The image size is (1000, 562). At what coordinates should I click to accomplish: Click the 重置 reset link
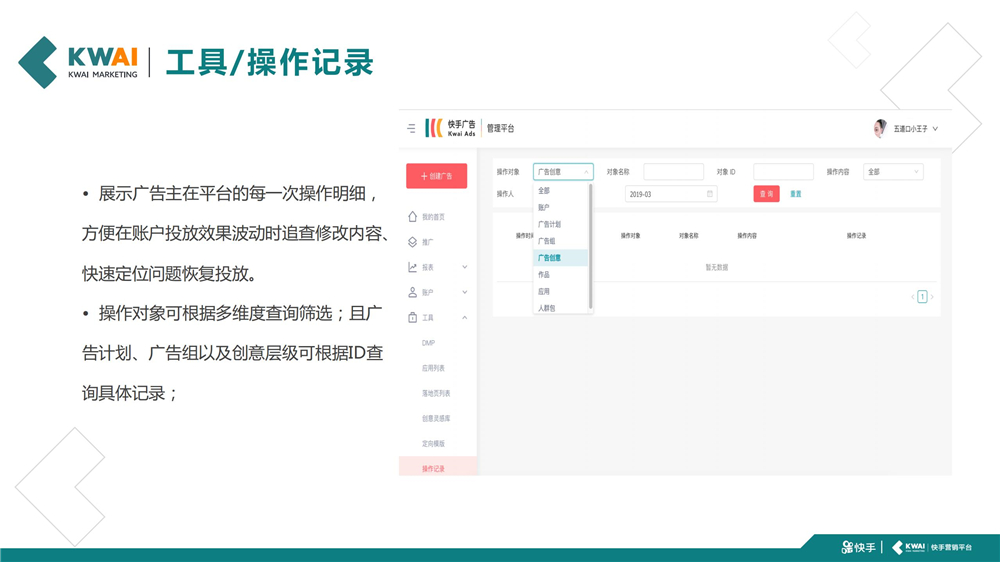(796, 194)
